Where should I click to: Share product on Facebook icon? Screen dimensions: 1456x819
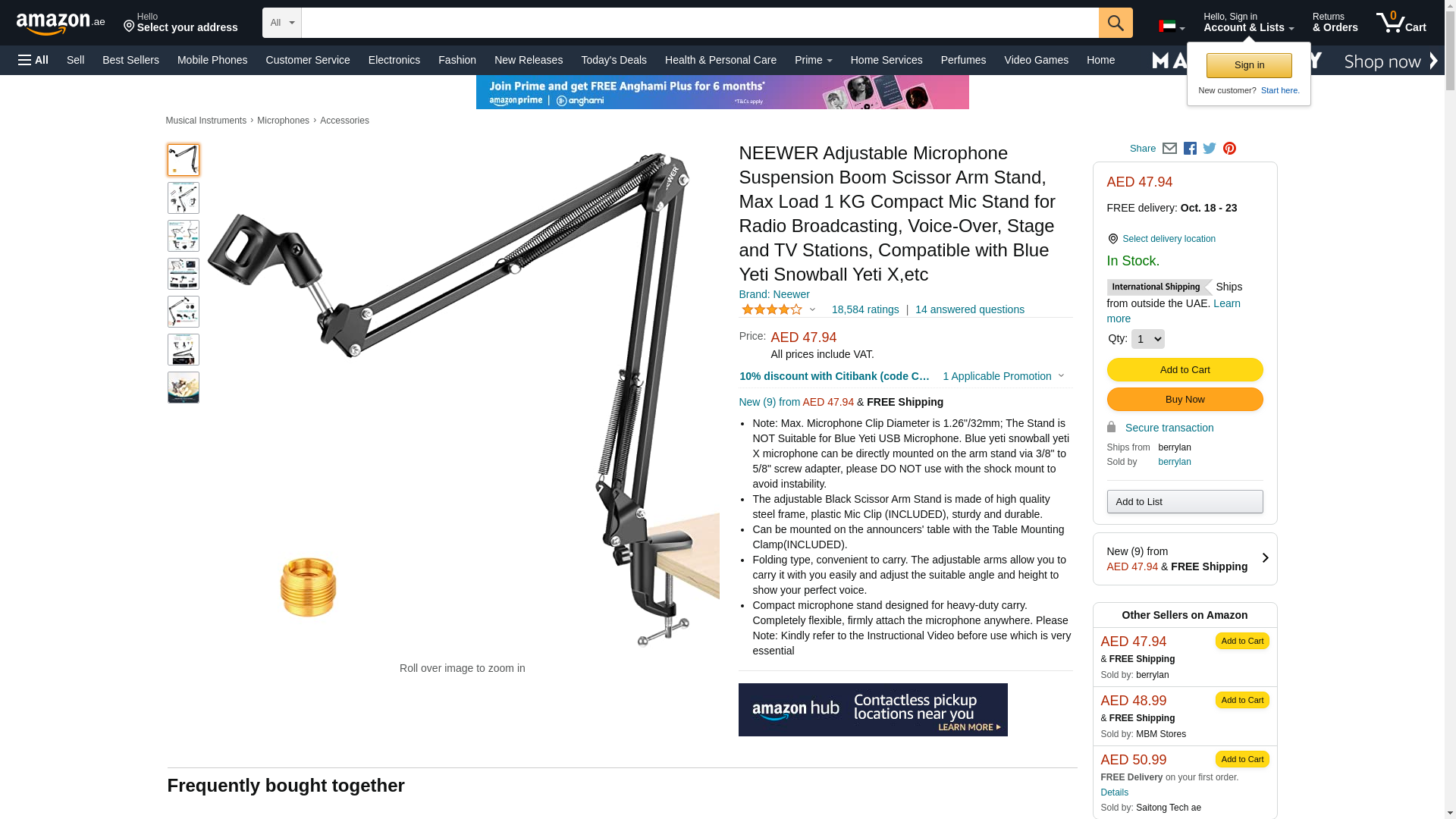coord(1190,149)
